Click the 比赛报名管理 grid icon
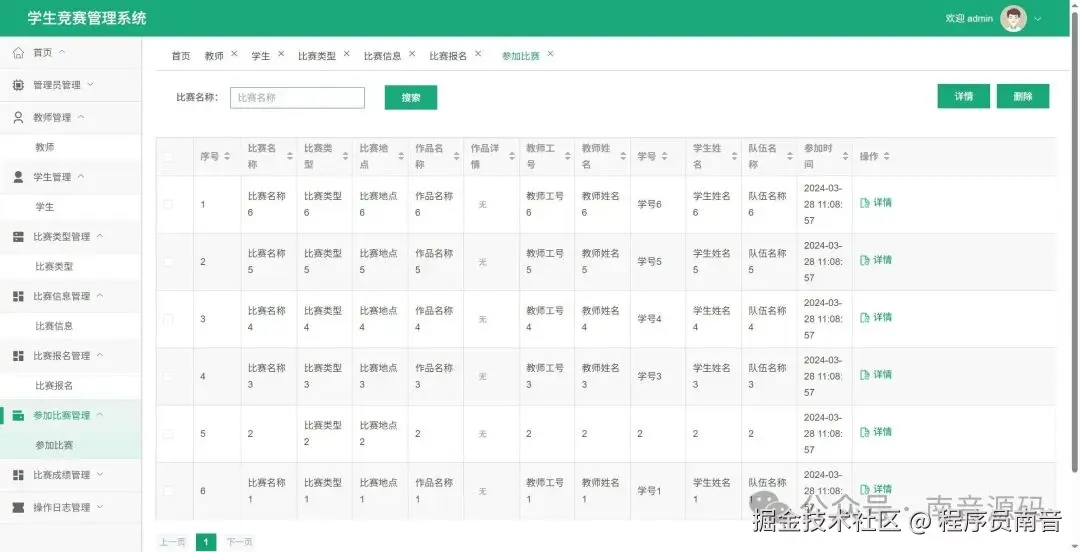Image resolution: width=1080 pixels, height=552 pixels. pos(19,356)
